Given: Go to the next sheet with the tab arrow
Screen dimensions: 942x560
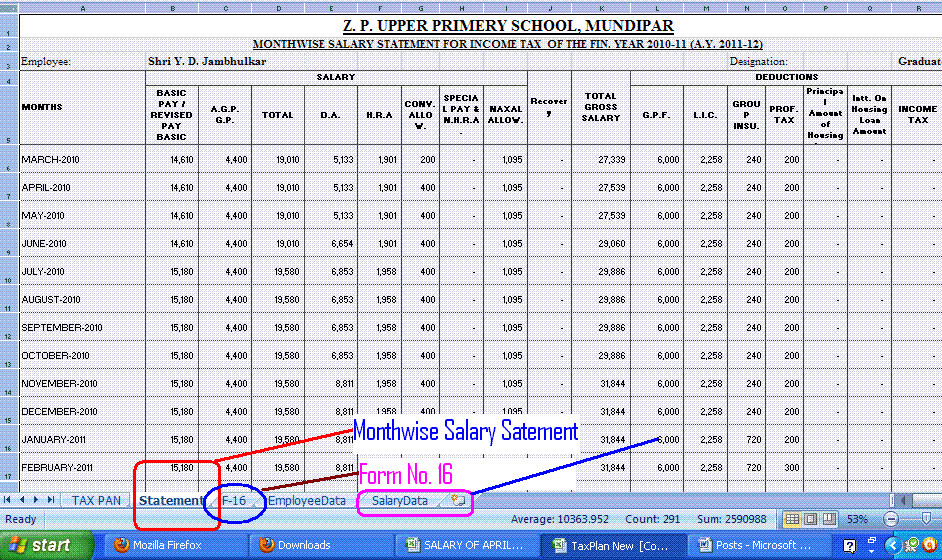Looking at the screenshot, I should pyautogui.click(x=36, y=500).
